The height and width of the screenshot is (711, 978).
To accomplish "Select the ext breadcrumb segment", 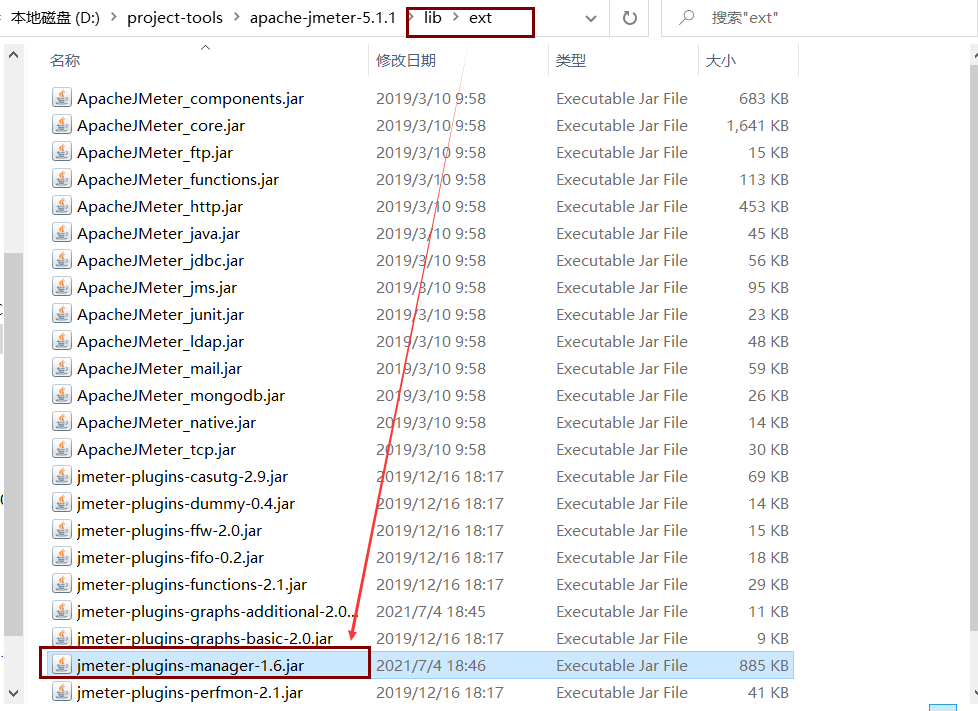I will (x=480, y=17).
